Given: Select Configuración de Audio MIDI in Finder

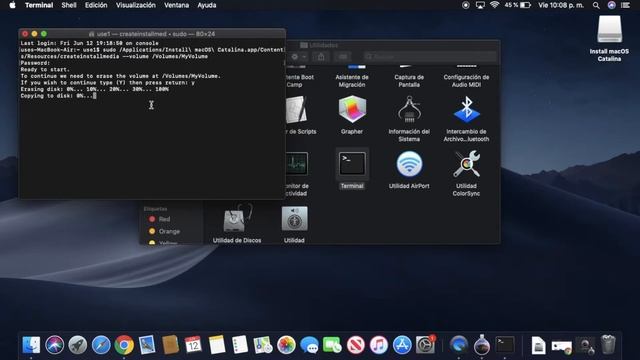Looking at the screenshot, I should pyautogui.click(x=466, y=77).
